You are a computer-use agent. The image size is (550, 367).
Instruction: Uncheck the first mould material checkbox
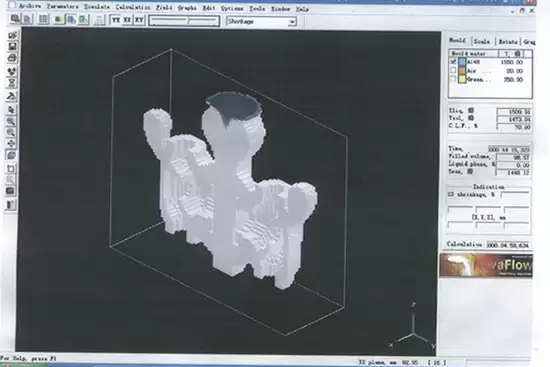[x=453, y=62]
